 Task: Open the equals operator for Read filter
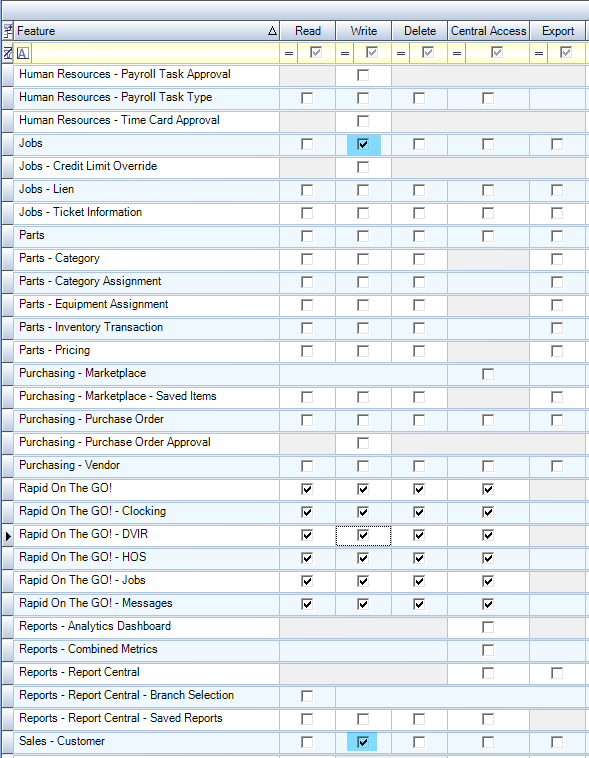point(289,53)
